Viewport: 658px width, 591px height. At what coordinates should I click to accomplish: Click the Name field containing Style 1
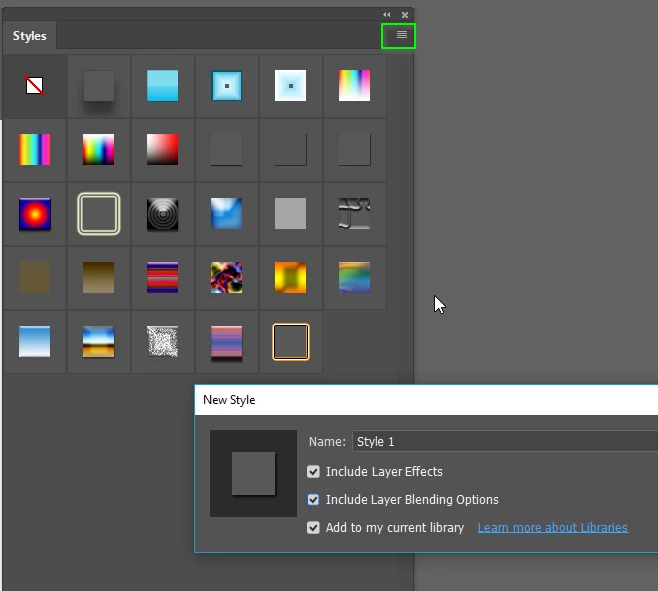click(505, 442)
